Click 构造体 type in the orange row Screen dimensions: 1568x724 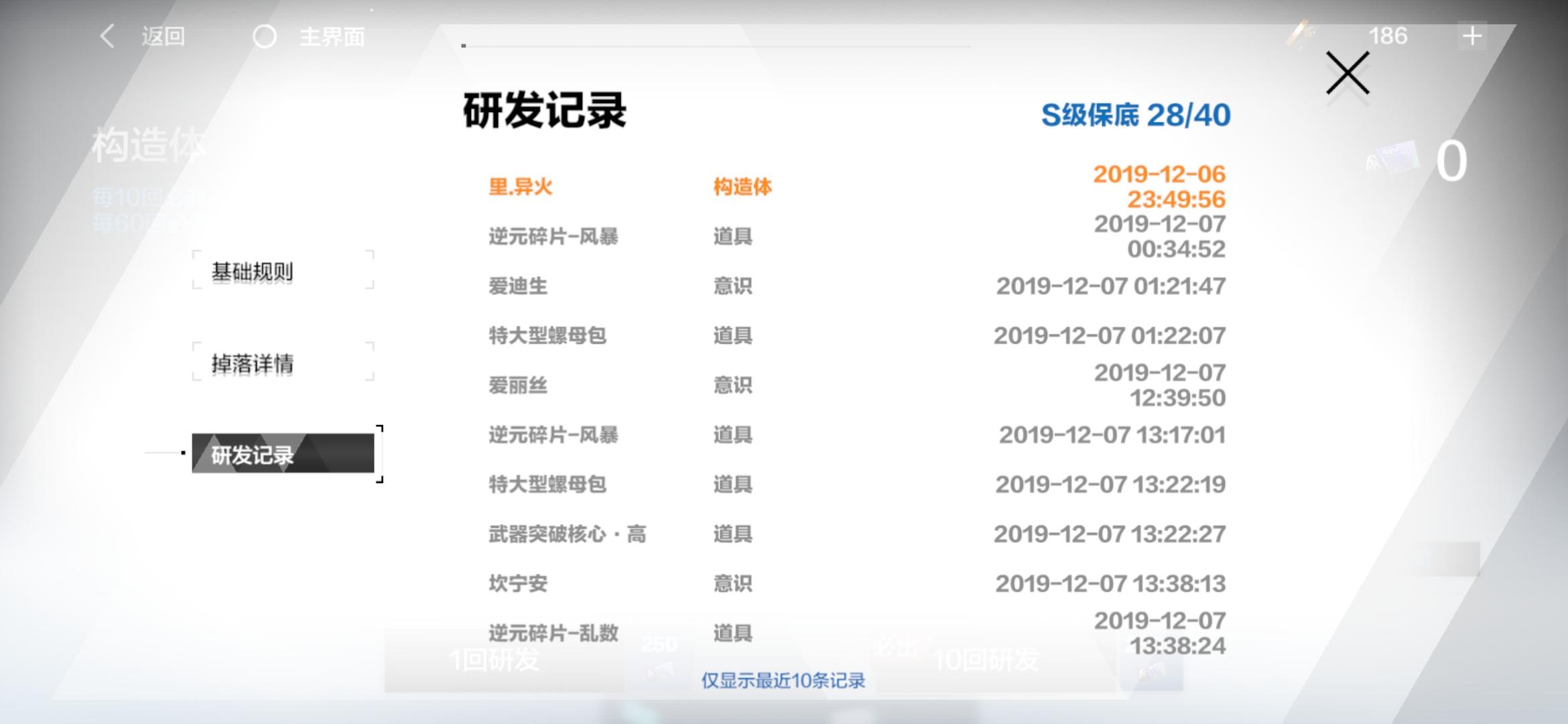pos(742,186)
